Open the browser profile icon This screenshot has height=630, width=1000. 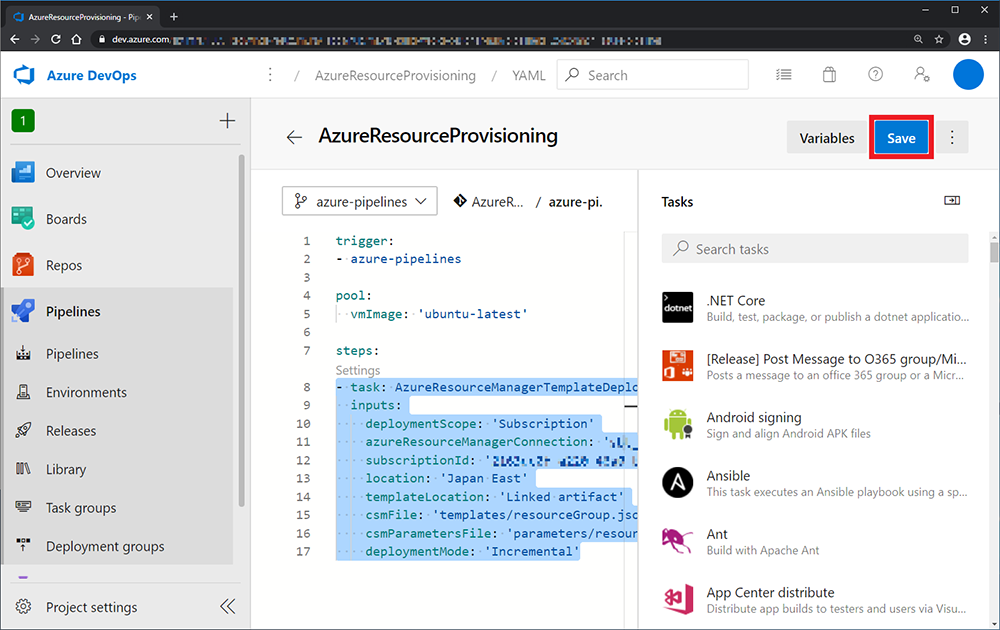pyautogui.click(x=964, y=40)
